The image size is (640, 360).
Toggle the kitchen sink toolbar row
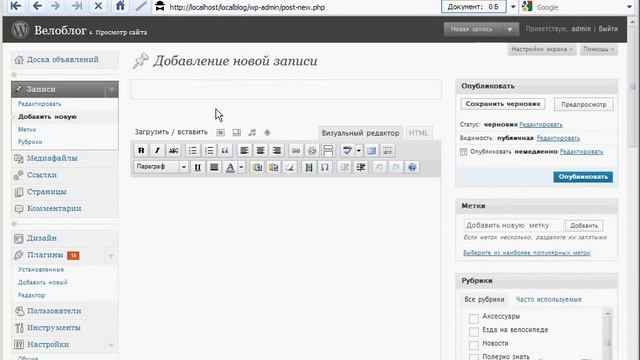point(388,151)
